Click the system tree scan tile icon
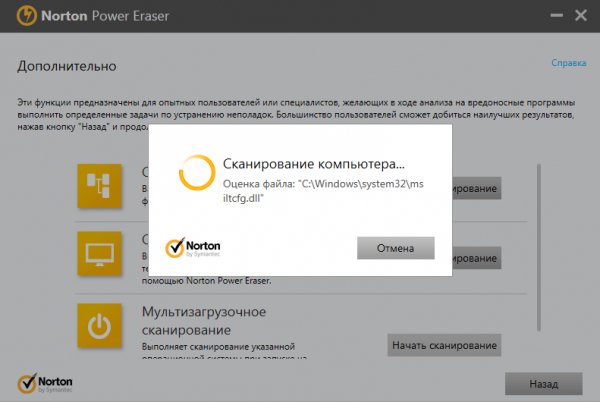Viewport: 600px width, 402px height. pyautogui.click(x=99, y=186)
